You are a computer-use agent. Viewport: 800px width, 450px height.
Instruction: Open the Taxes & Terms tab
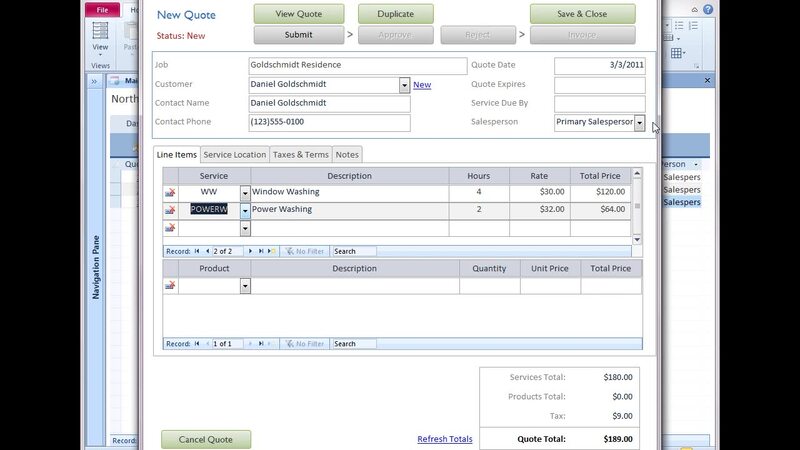point(301,155)
